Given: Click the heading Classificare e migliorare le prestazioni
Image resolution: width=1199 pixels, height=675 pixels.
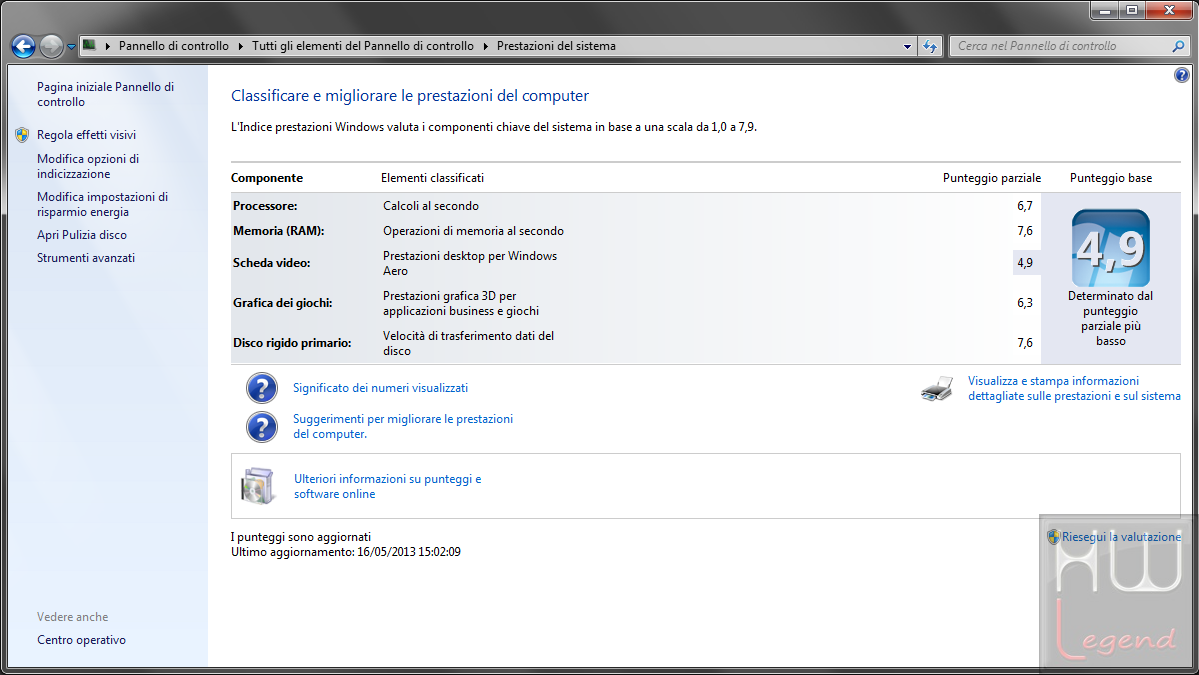Looking at the screenshot, I should (x=410, y=96).
